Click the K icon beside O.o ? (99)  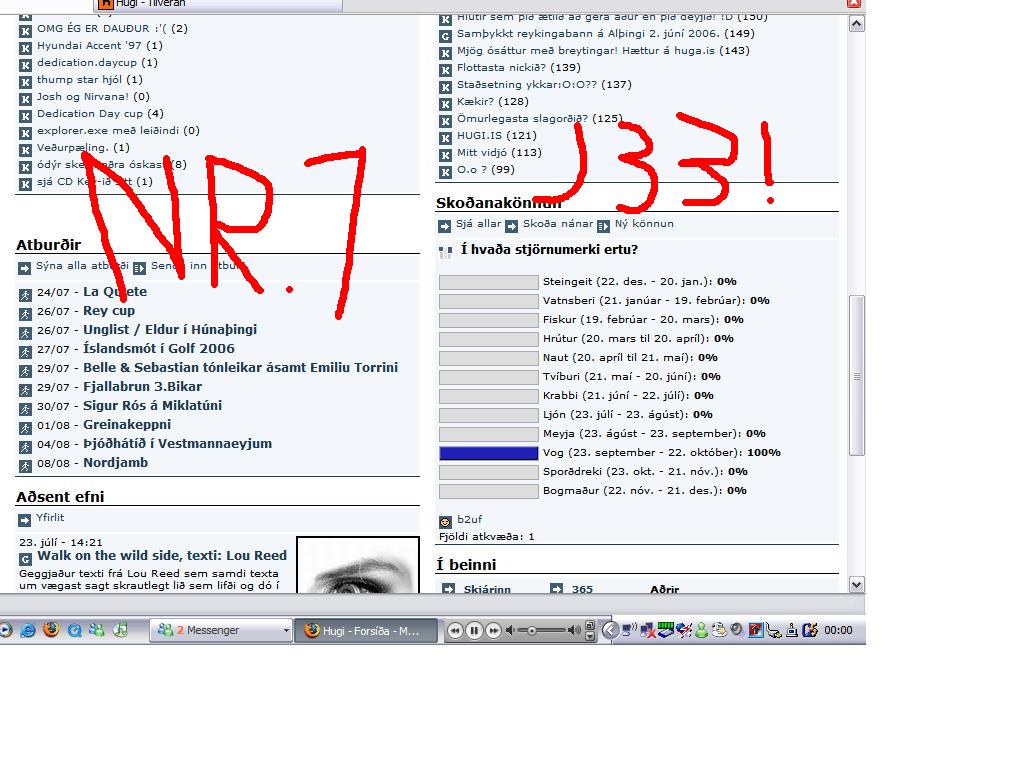coord(445,172)
